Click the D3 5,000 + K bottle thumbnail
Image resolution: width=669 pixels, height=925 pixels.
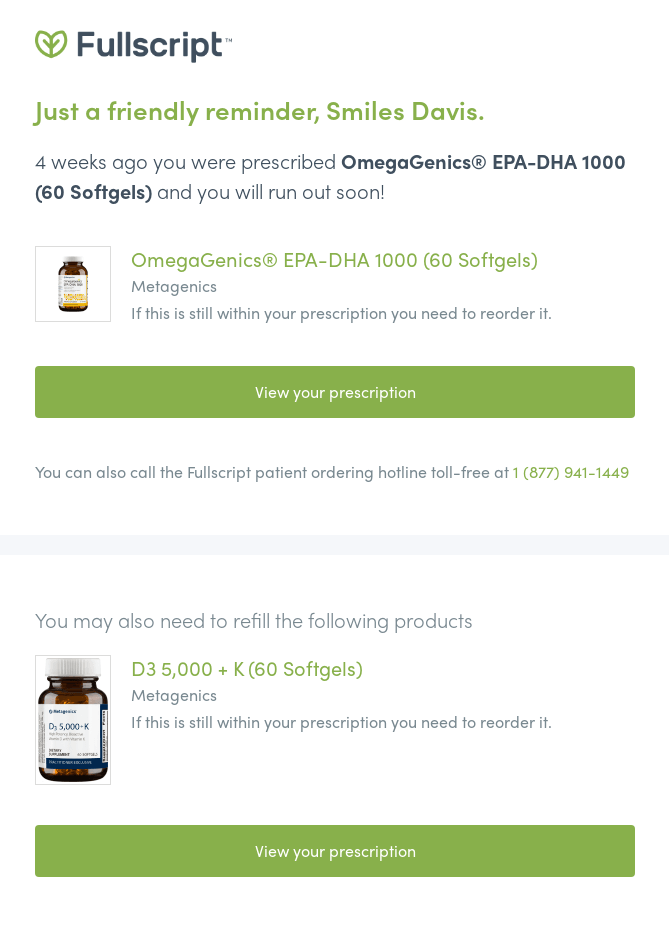coord(72,719)
